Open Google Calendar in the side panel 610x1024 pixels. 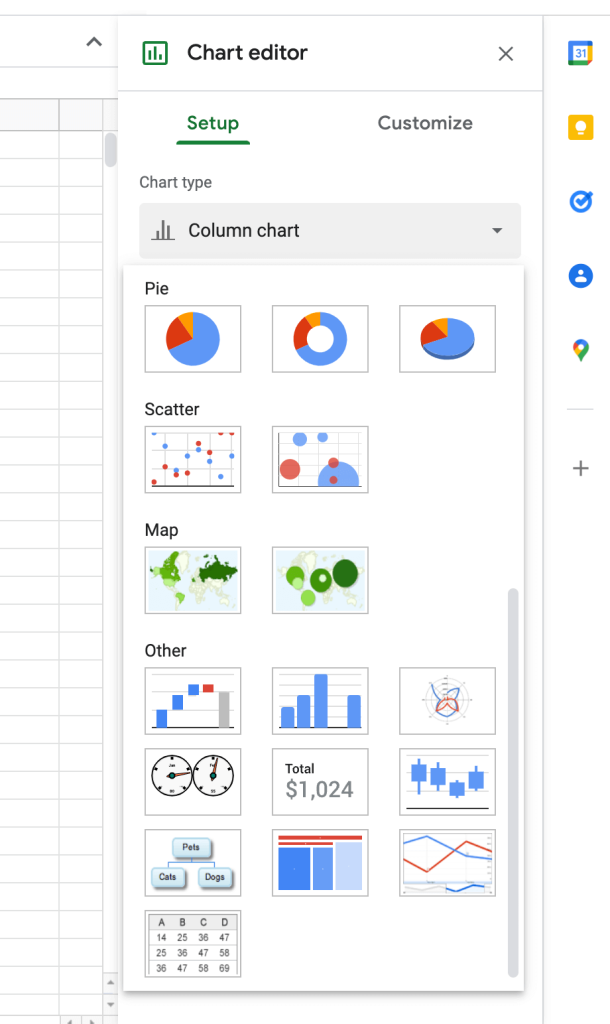point(581,54)
